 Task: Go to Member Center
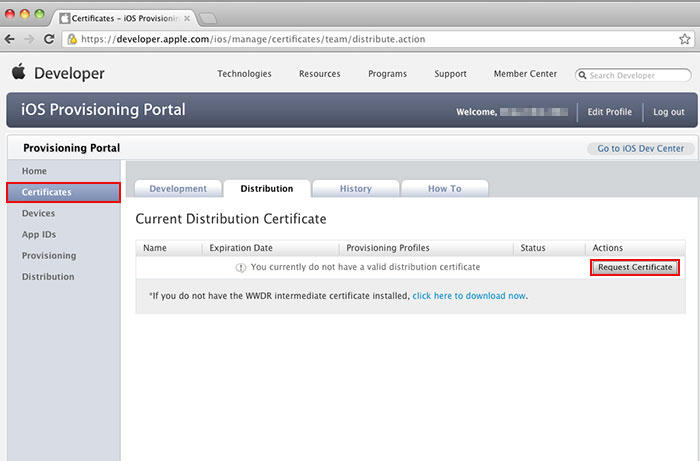525,74
